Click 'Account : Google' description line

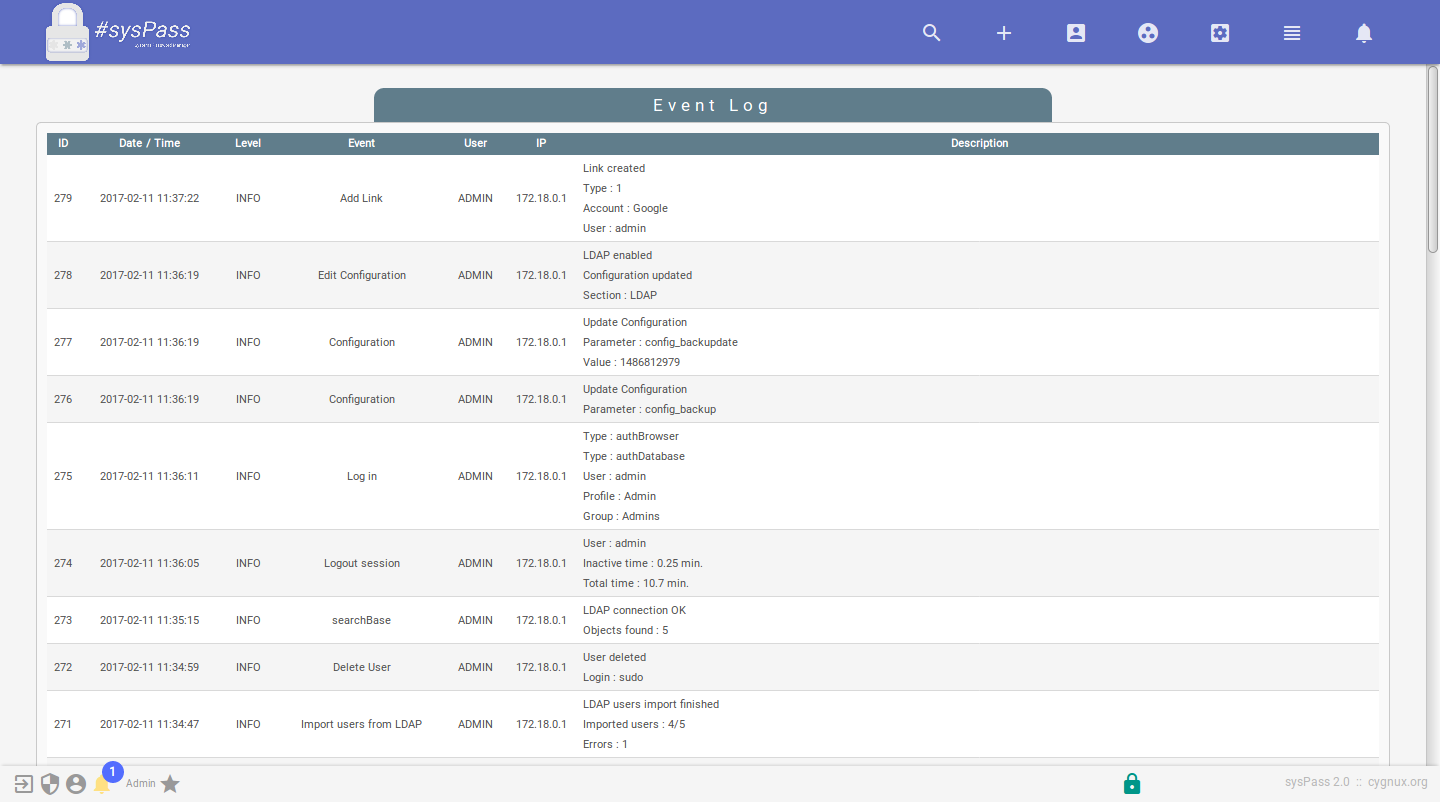[x=625, y=208]
